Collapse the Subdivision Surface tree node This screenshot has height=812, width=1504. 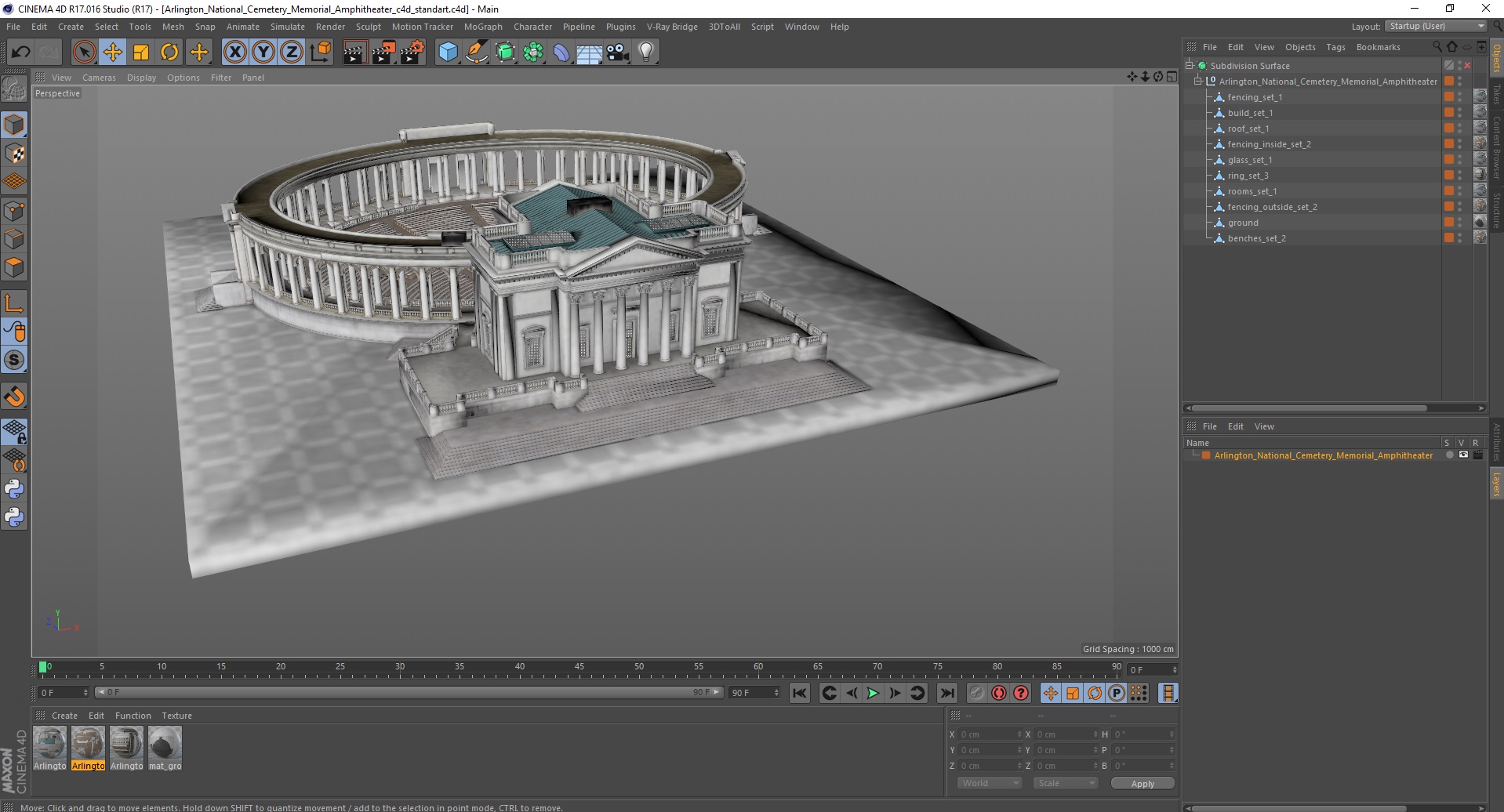[1190, 66]
